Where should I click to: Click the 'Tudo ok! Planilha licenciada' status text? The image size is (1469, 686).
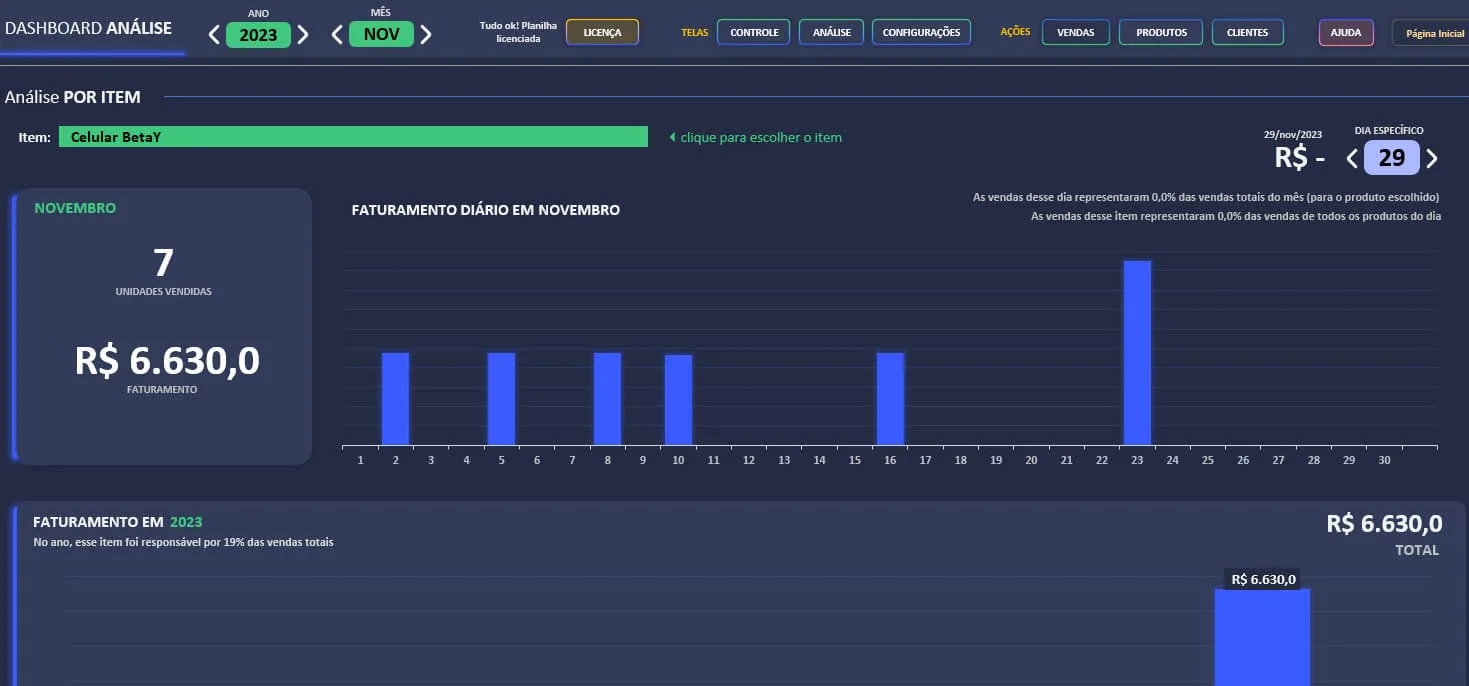point(518,32)
